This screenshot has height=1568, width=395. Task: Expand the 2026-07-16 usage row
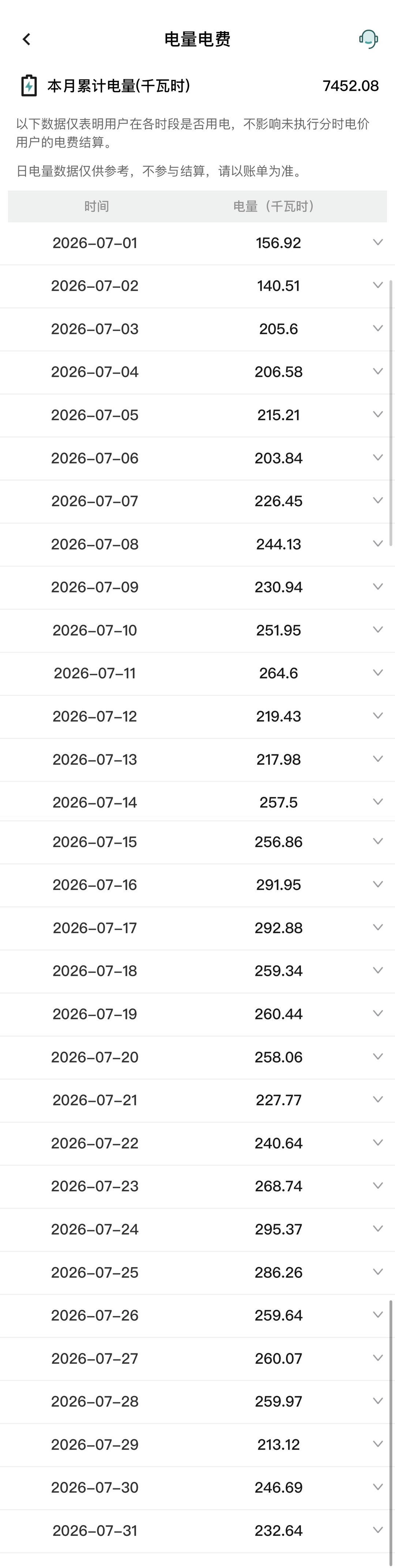point(197,885)
